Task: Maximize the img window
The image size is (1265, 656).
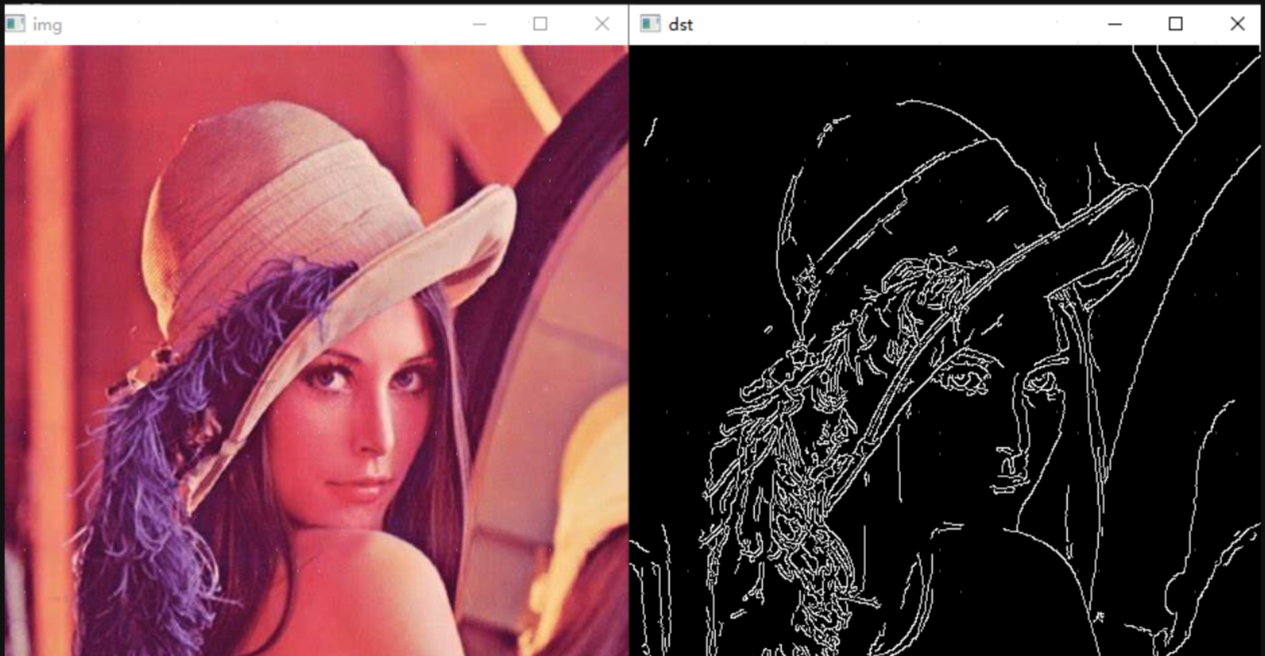Action: [540, 24]
